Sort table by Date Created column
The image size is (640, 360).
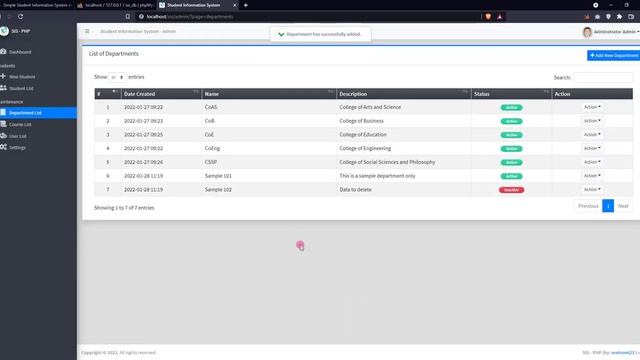tap(161, 94)
